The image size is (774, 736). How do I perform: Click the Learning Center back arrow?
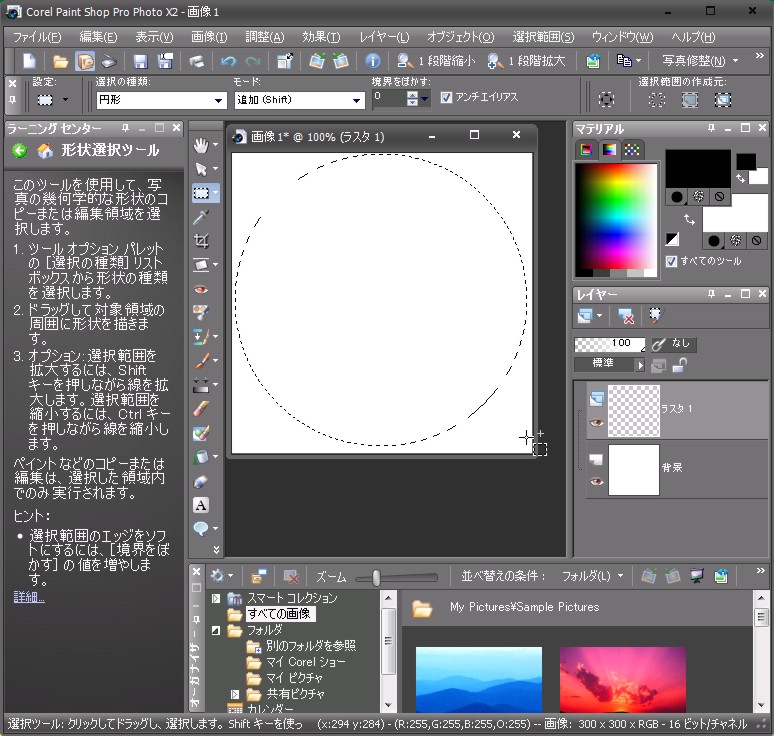pyautogui.click(x=20, y=151)
